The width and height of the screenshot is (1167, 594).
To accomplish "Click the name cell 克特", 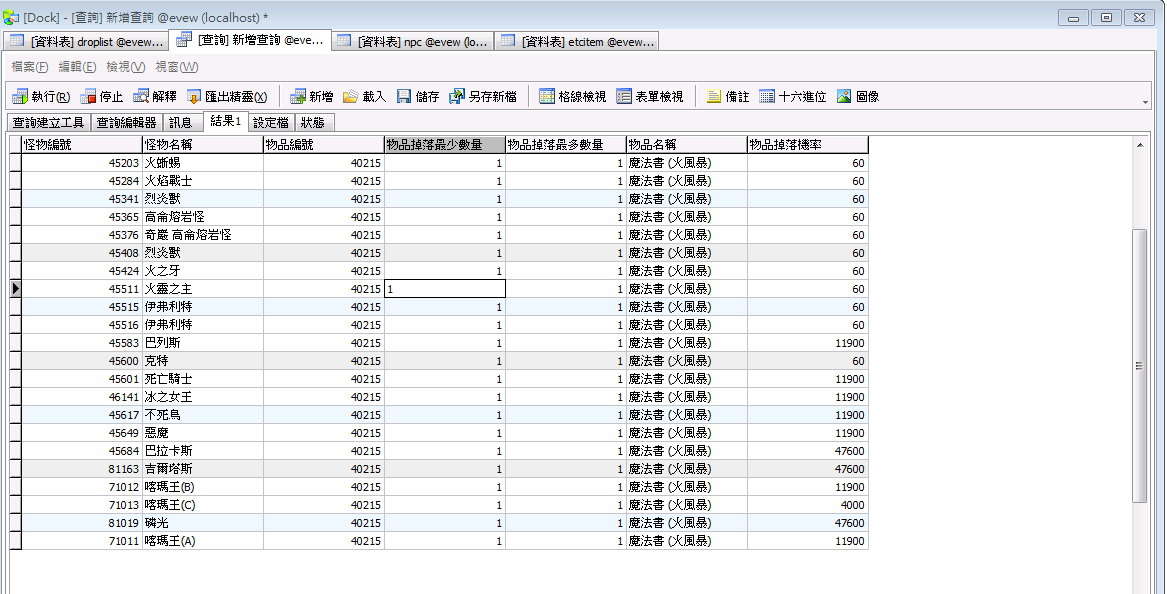I will 202,361.
